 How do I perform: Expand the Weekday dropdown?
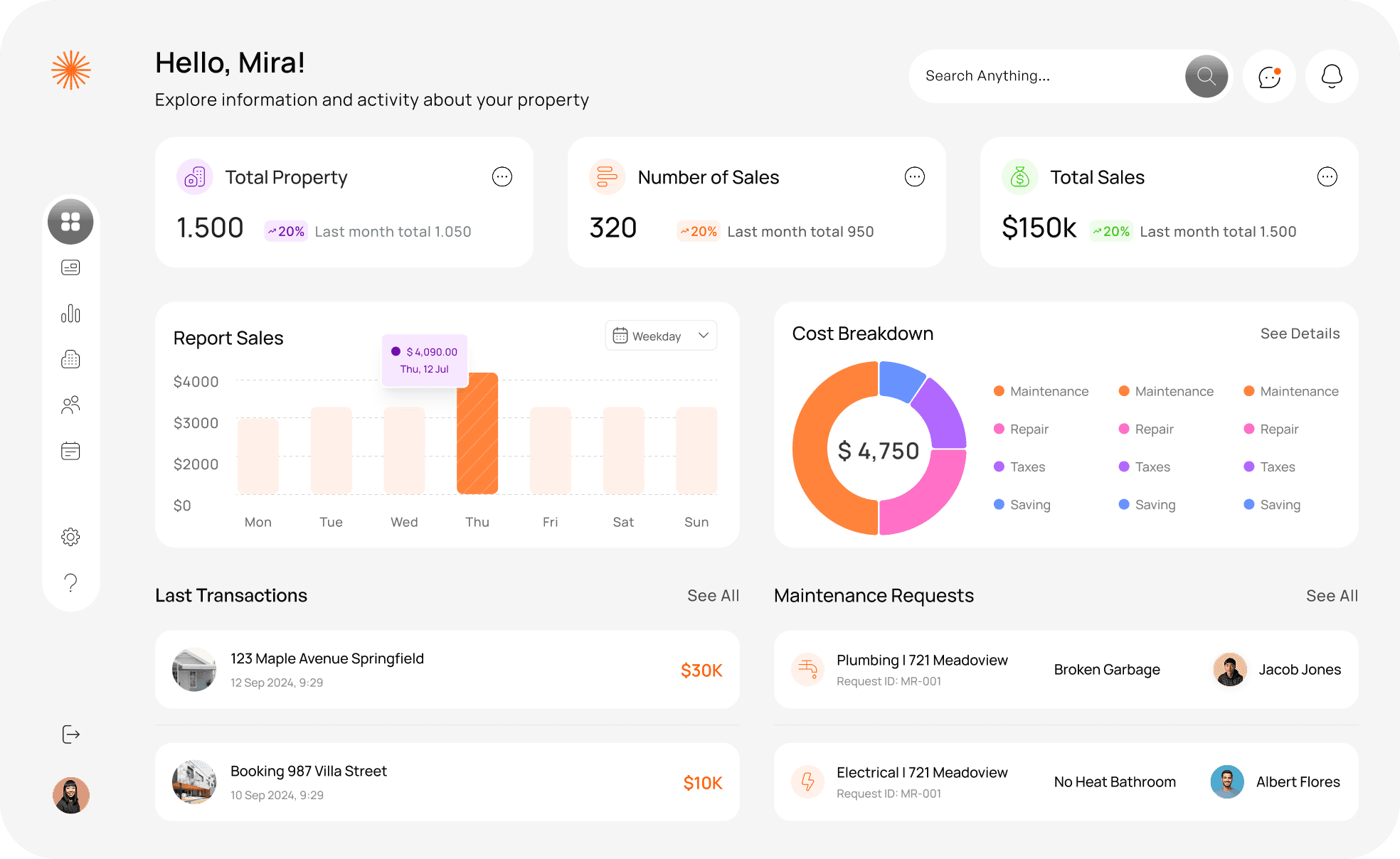(661, 336)
